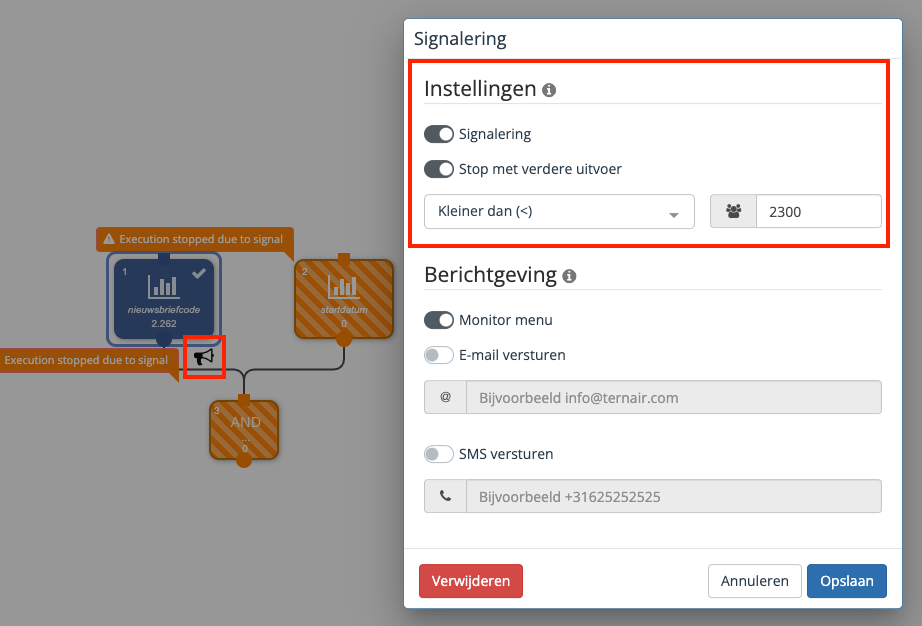
Task: Click Annuleren to cancel
Action: 755,581
